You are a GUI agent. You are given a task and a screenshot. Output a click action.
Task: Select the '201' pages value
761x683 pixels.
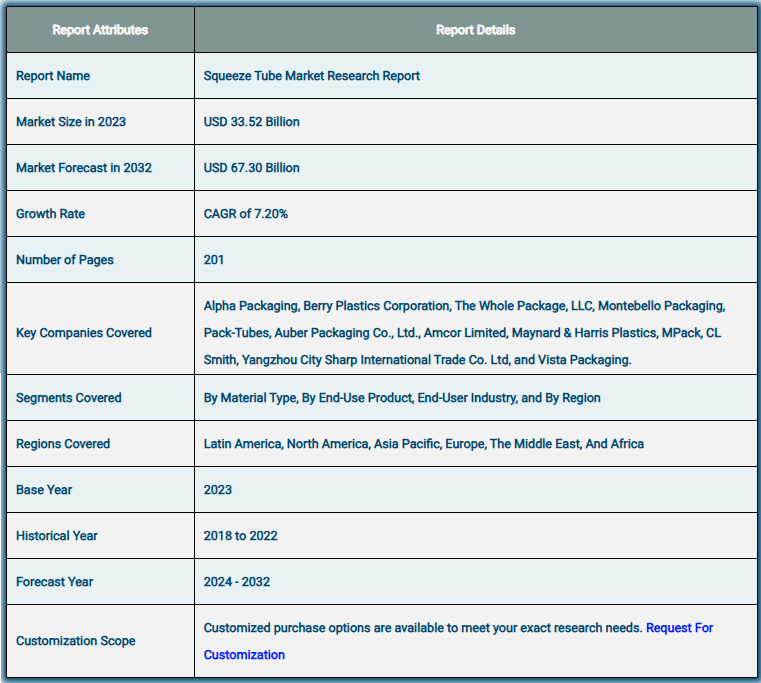[x=214, y=260]
